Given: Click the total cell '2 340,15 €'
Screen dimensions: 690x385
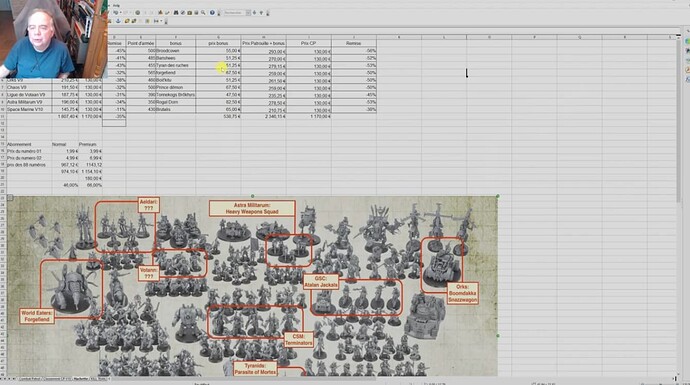Looking at the screenshot, I should 263,117.
